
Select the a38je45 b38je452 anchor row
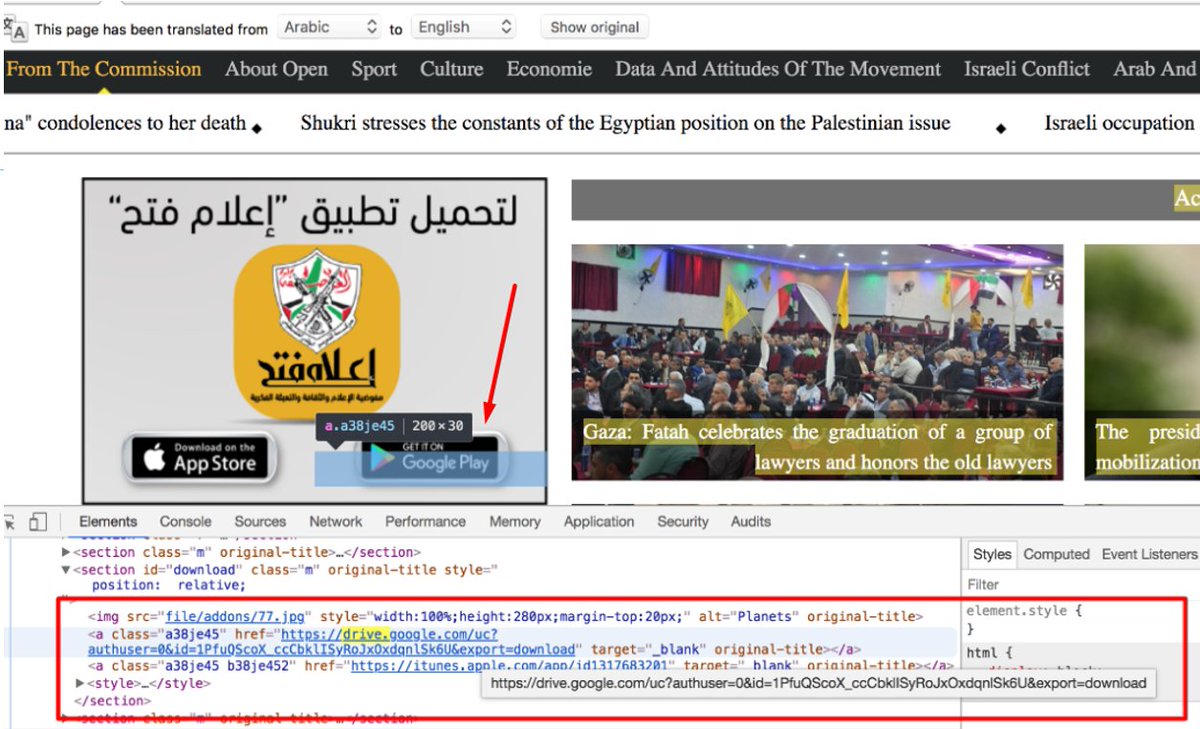(520, 665)
